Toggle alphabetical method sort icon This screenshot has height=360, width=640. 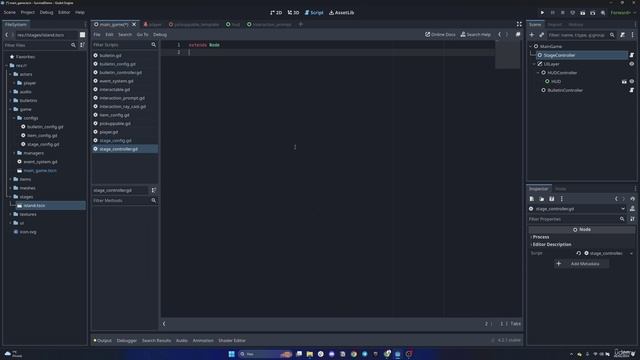click(154, 190)
